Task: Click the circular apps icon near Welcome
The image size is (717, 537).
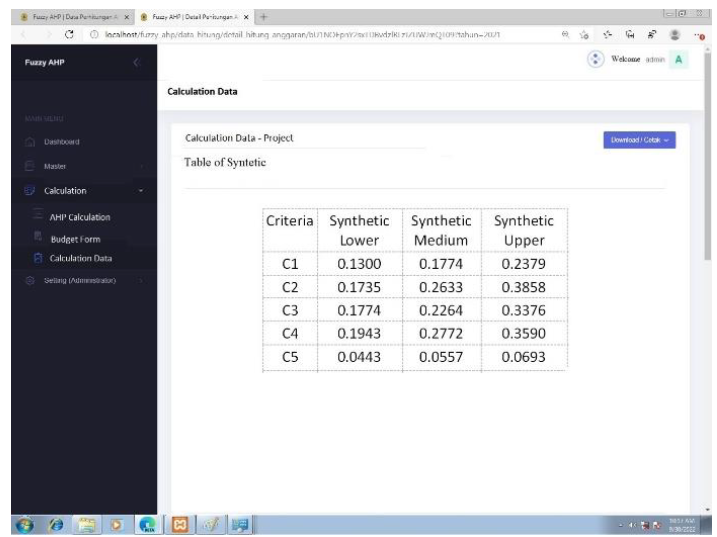Action: 595,59
